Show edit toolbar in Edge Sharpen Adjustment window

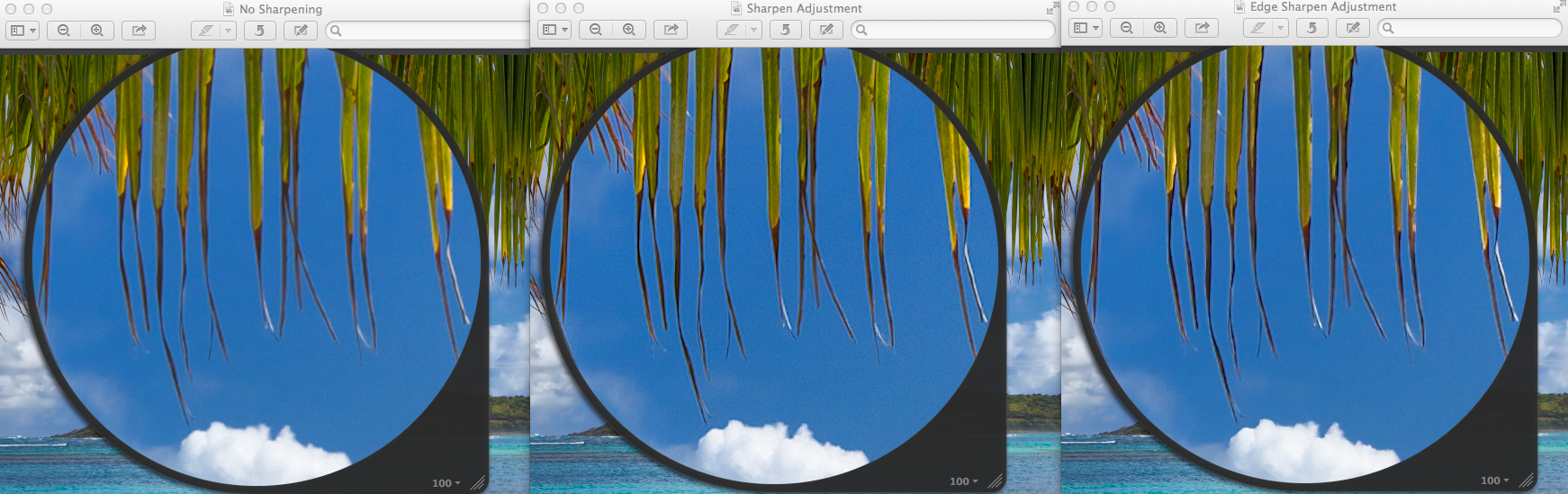tap(1353, 28)
